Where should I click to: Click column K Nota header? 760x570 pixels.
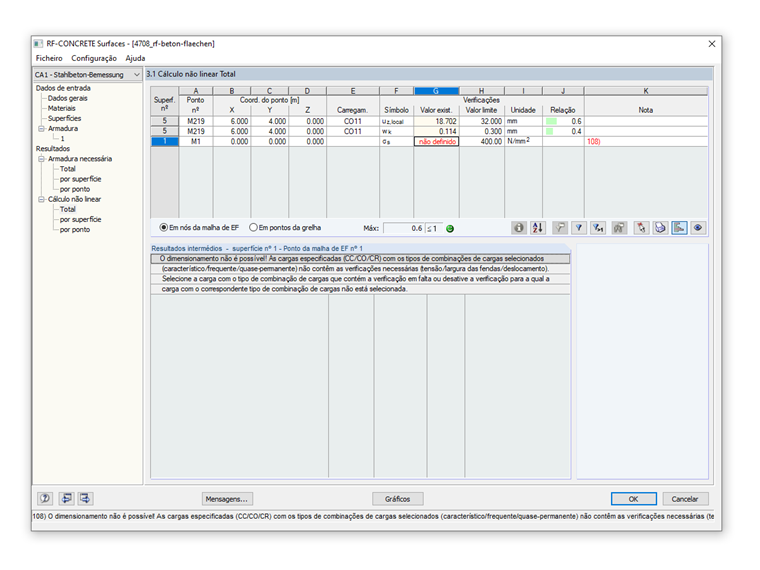(x=646, y=91)
